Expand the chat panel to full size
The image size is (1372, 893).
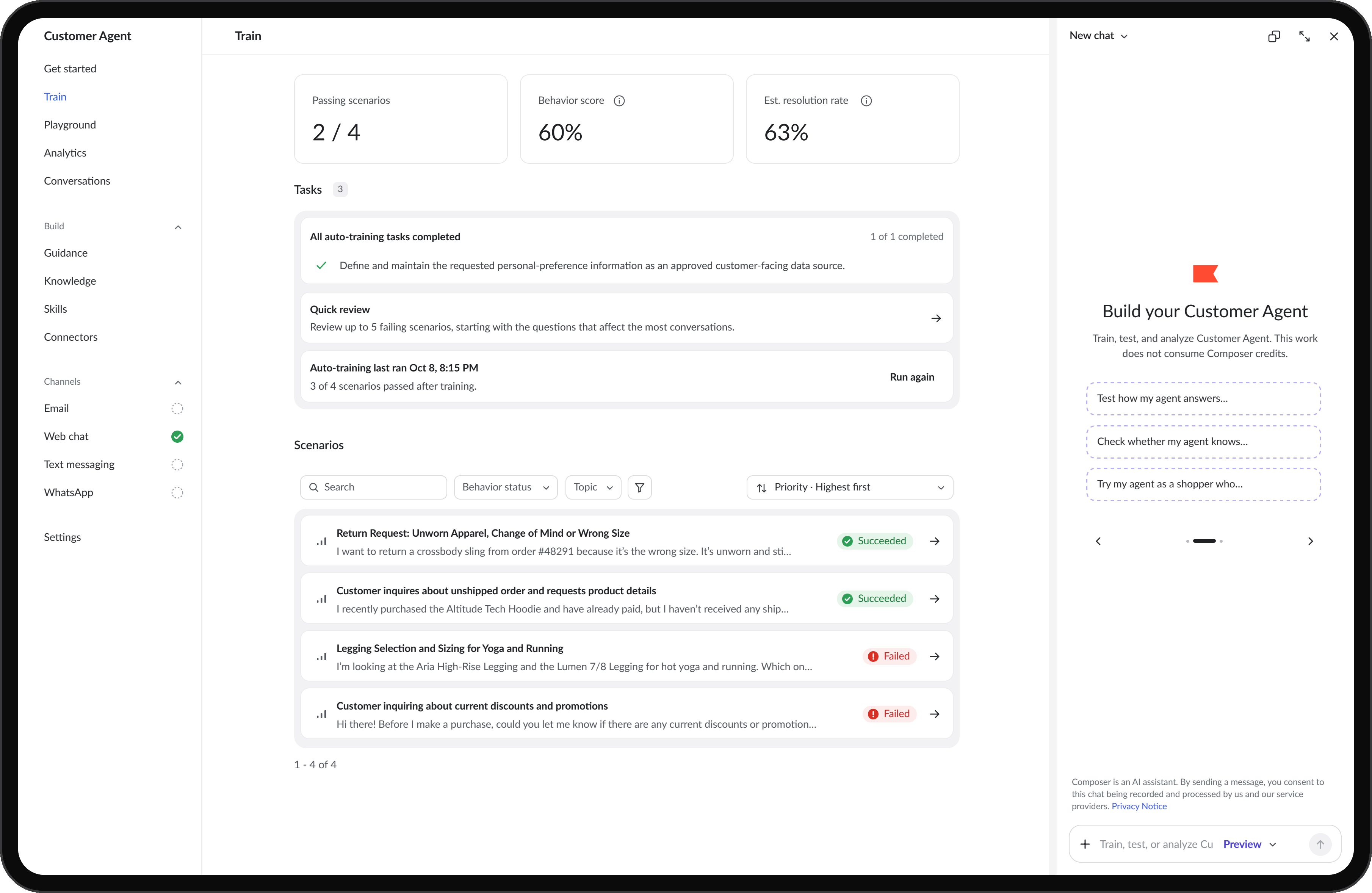[1304, 36]
